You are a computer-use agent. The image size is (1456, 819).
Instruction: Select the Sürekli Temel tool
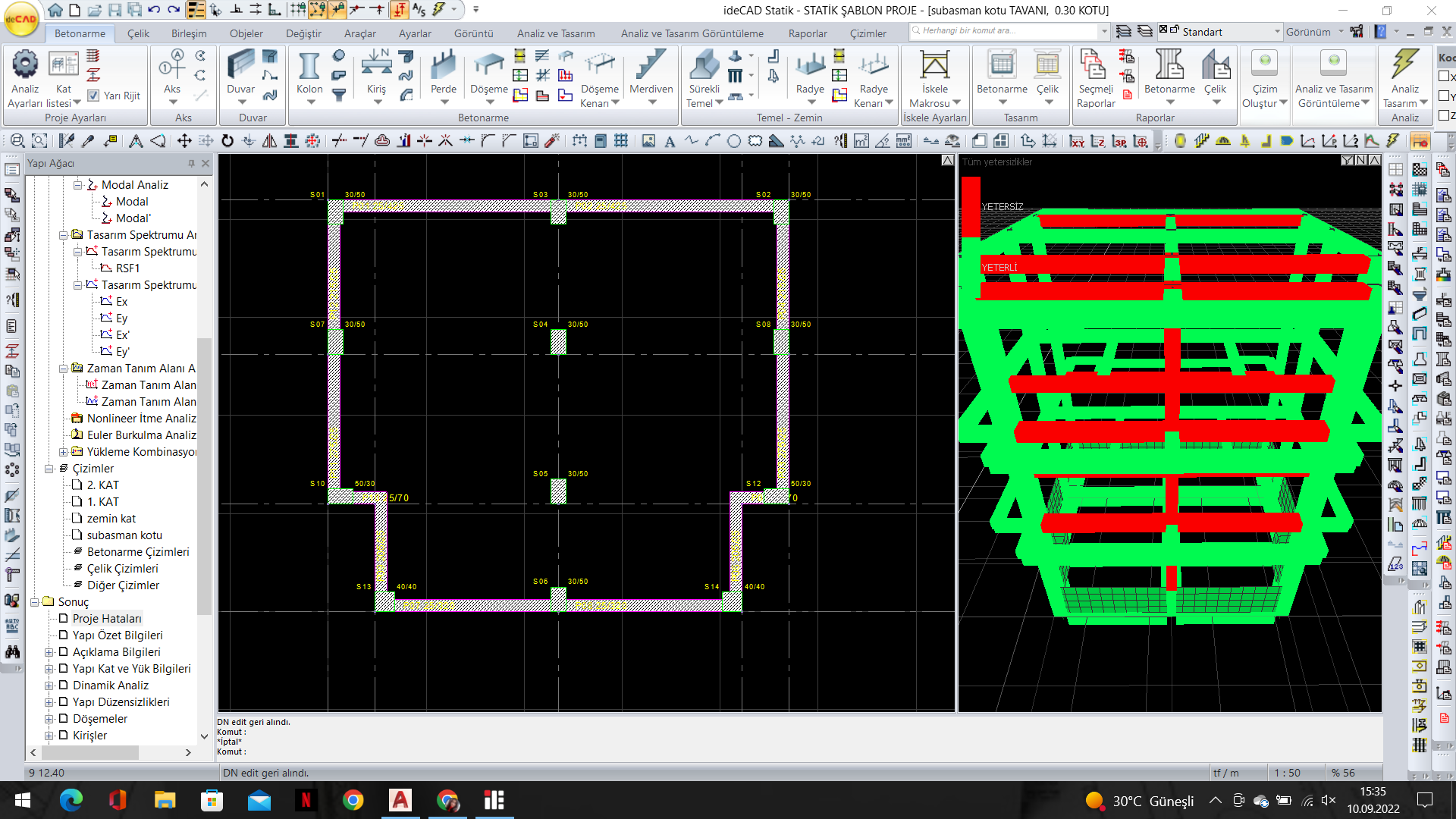point(704,79)
